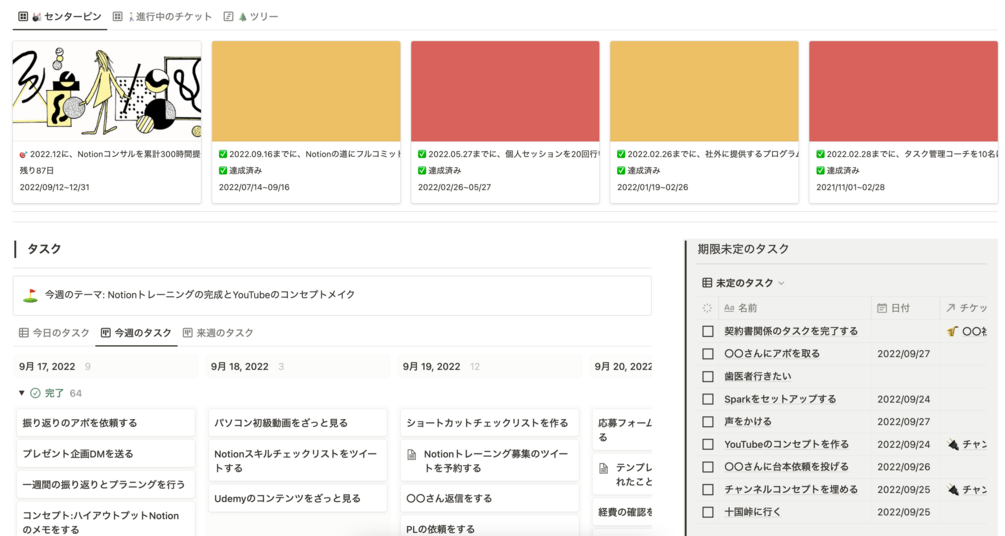Viewport: 1005px width, 536px height.
Task: Click page icon on Notionトレーニング募集 card
Action: (x=412, y=455)
